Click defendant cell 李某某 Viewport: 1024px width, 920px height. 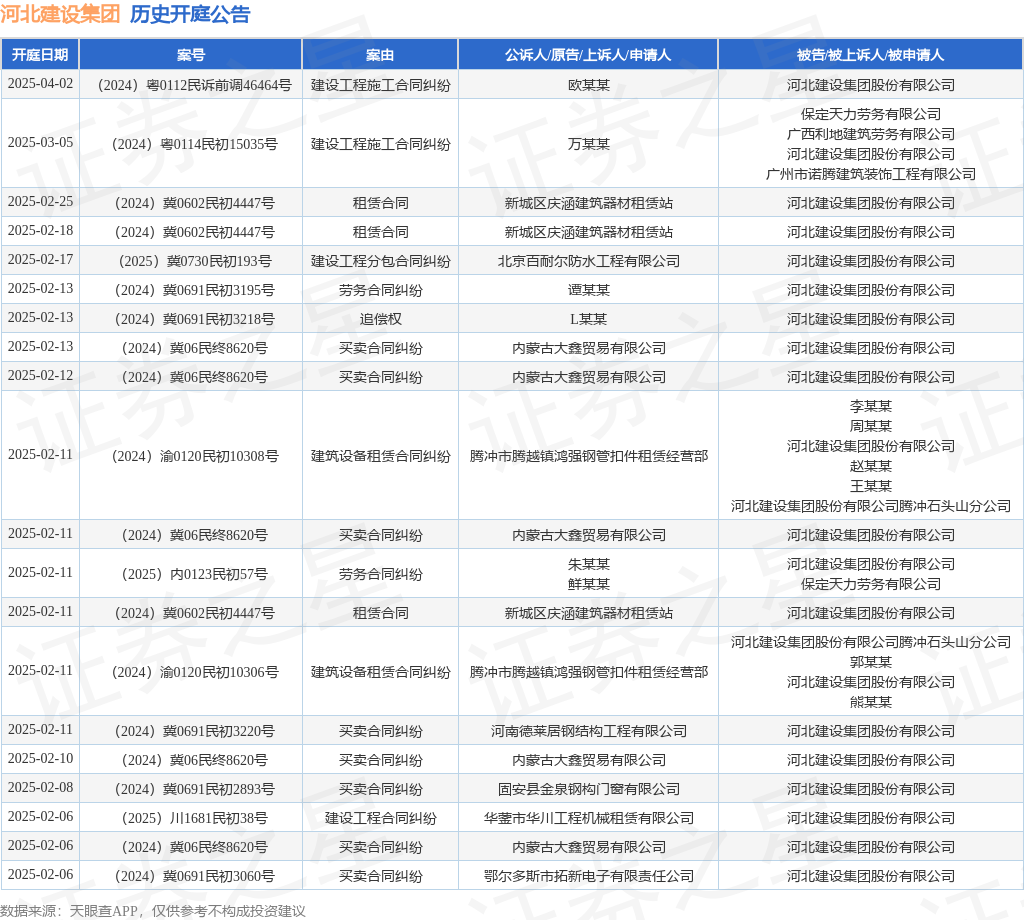tap(871, 406)
